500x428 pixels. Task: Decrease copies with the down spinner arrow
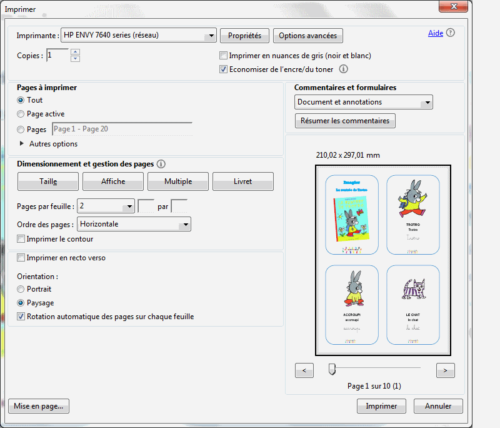(75, 59)
